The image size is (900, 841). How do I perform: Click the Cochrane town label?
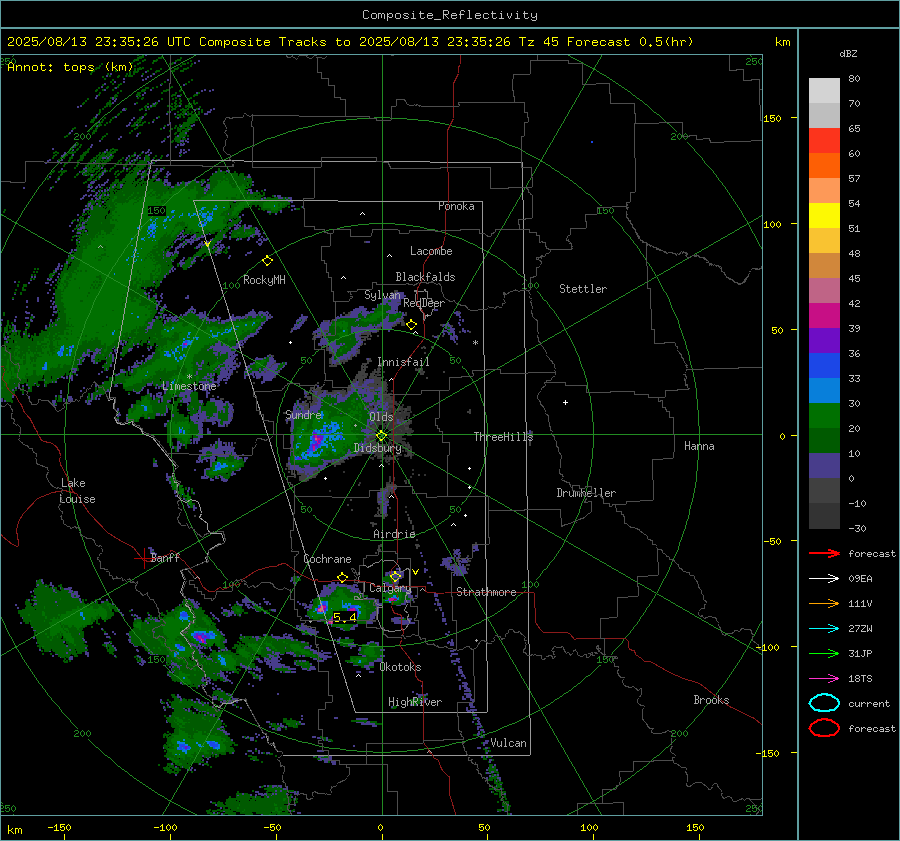pyautogui.click(x=327, y=559)
